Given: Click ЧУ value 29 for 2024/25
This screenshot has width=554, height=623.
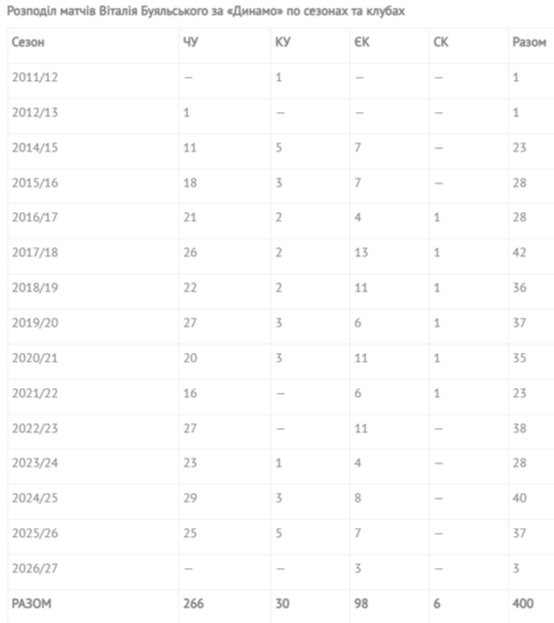Looking at the screenshot, I should click(x=190, y=498).
